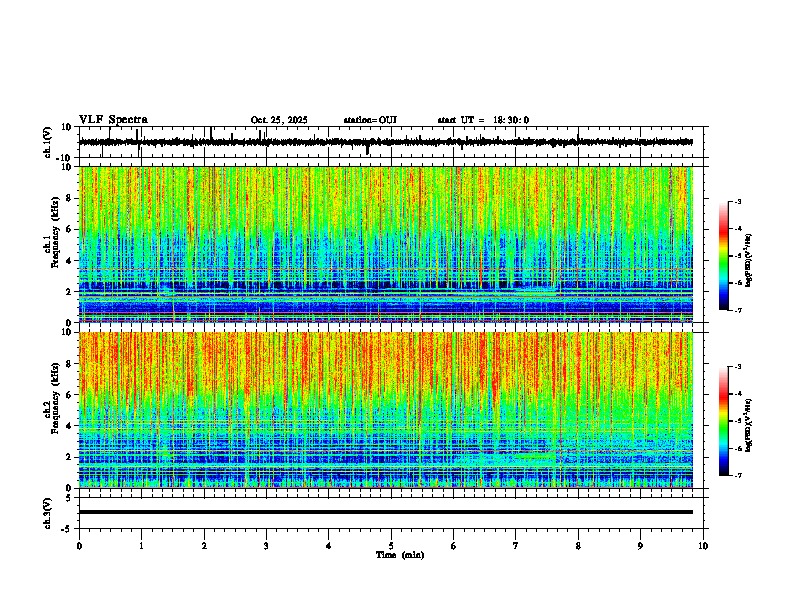Click the "ch.3(V)" axis label
The image size is (792, 612).
(x=48, y=513)
